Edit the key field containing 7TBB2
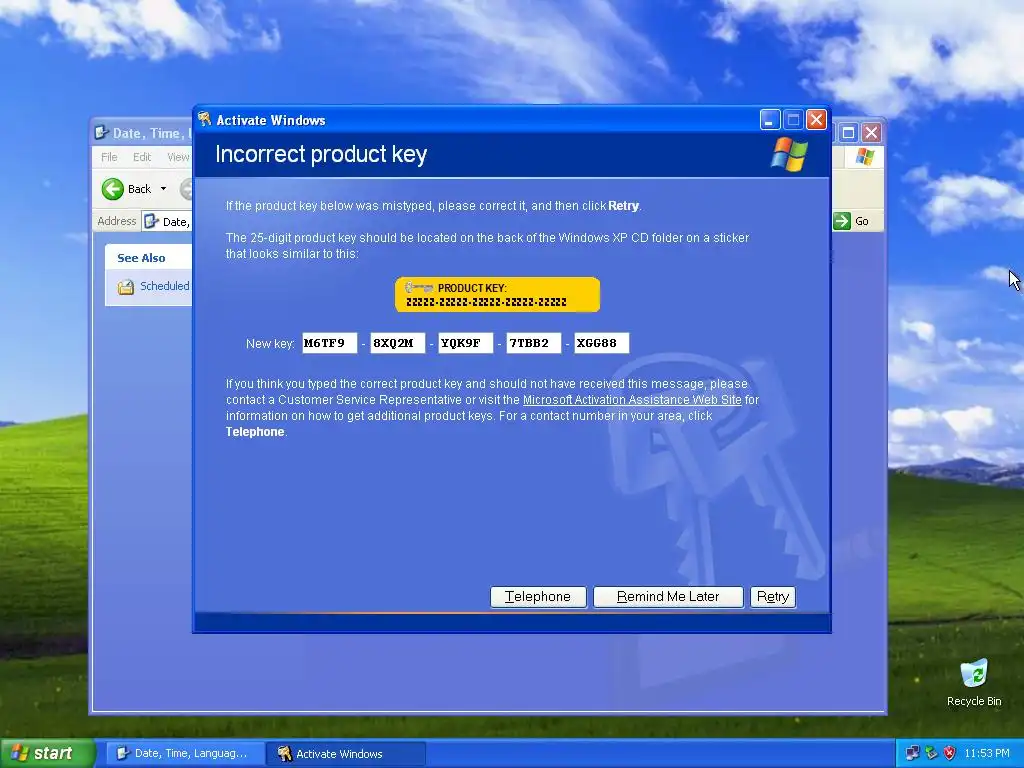Screen dimensions: 1024x768 [x=534, y=343]
